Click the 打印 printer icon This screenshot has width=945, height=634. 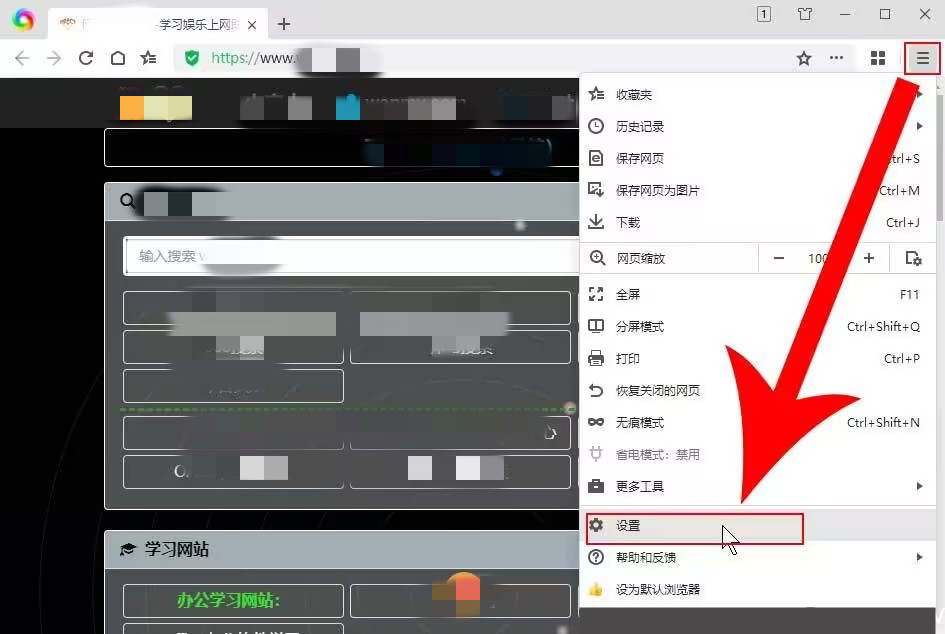point(596,358)
